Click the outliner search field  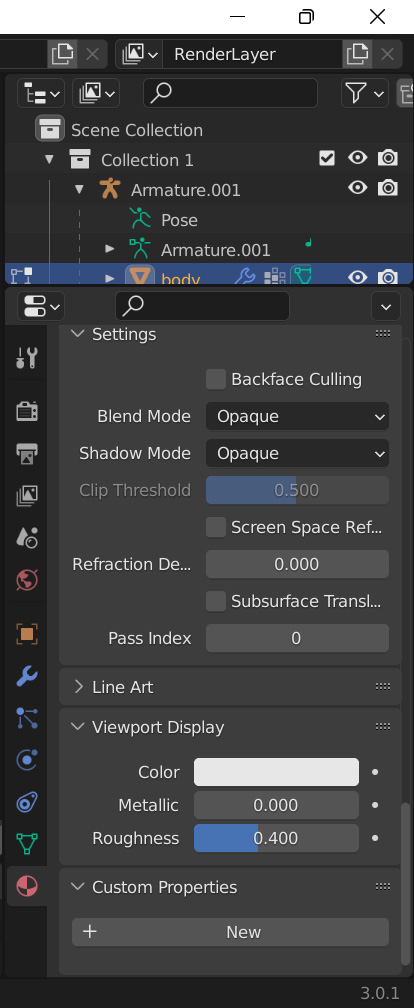pos(230,93)
